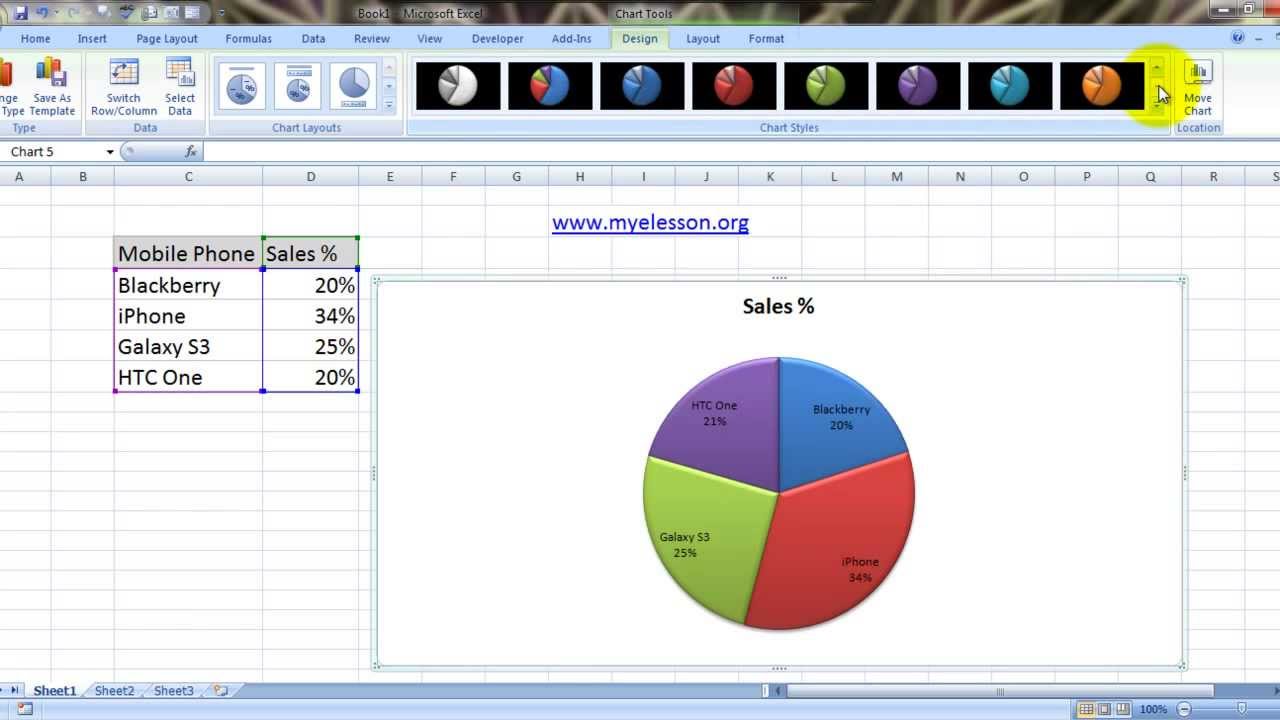1280x720 pixels.
Task: Open the Home ribbon tab
Action: tap(35, 39)
